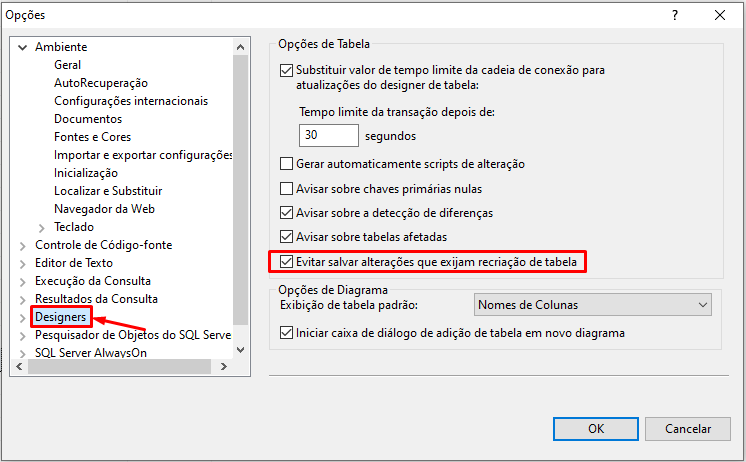Image resolution: width=746 pixels, height=462 pixels.
Task: Toggle 'Avisar sobre chaves primárias nulas' checkbox
Action: point(288,188)
